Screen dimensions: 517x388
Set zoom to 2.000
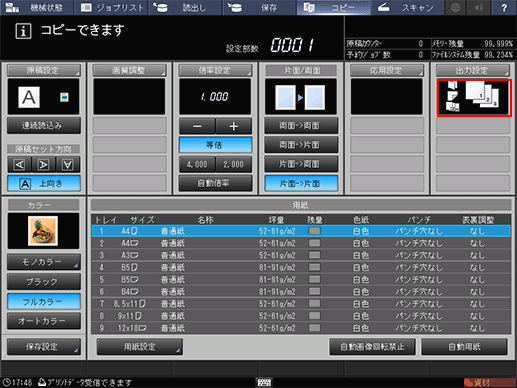[234, 164]
